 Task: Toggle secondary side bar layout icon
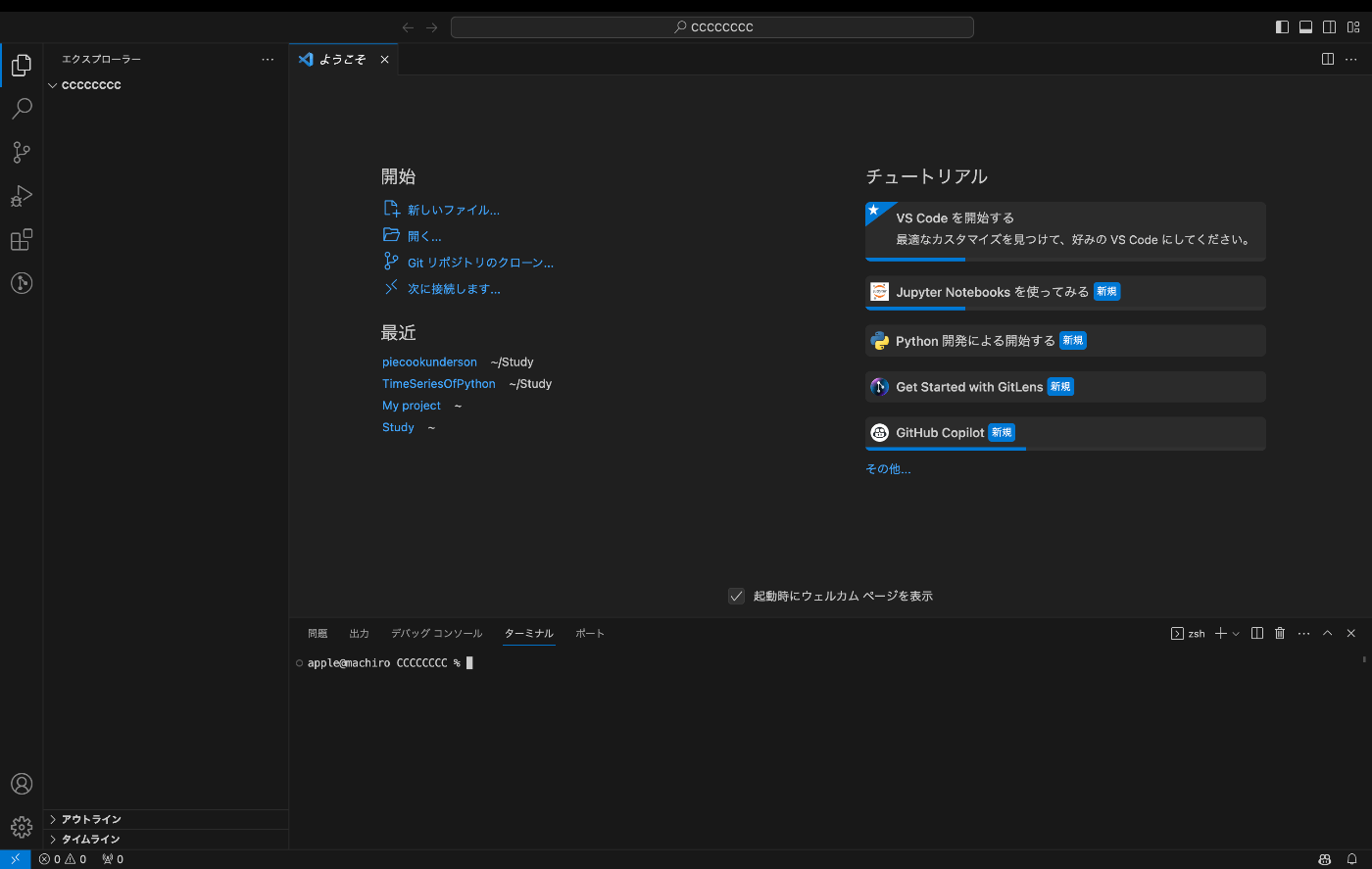pyautogui.click(x=1329, y=27)
